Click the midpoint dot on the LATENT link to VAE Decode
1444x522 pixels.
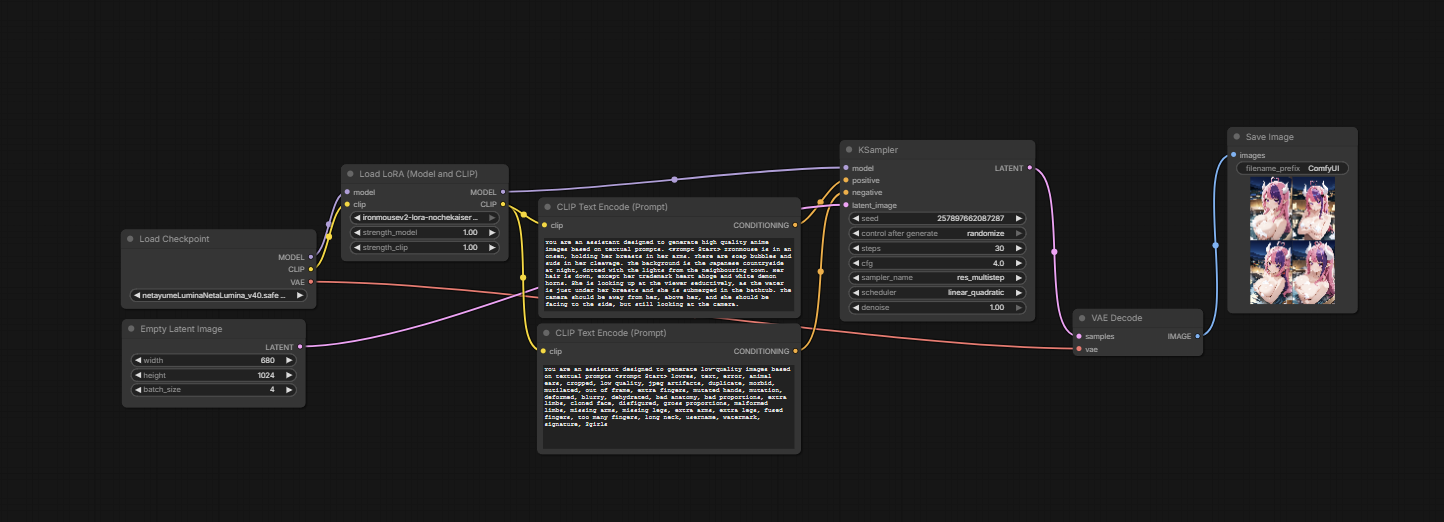coord(1054,252)
